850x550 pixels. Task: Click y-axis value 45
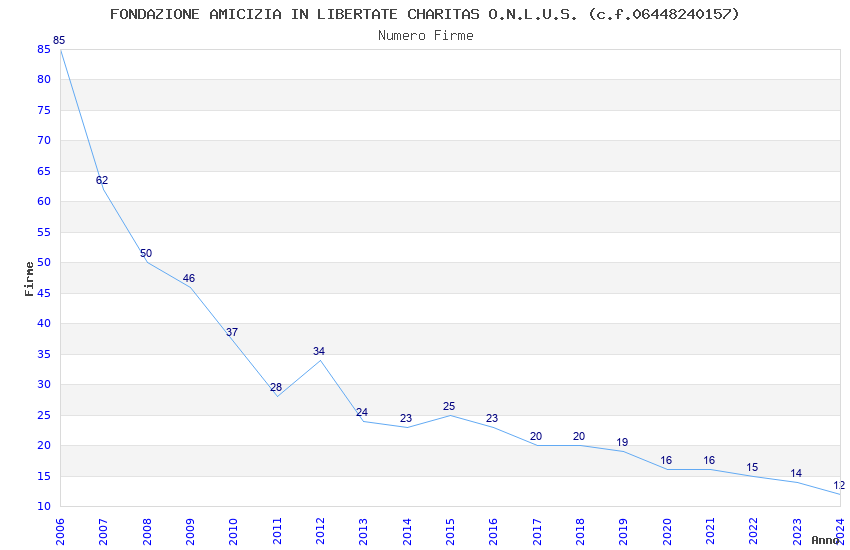pos(44,293)
